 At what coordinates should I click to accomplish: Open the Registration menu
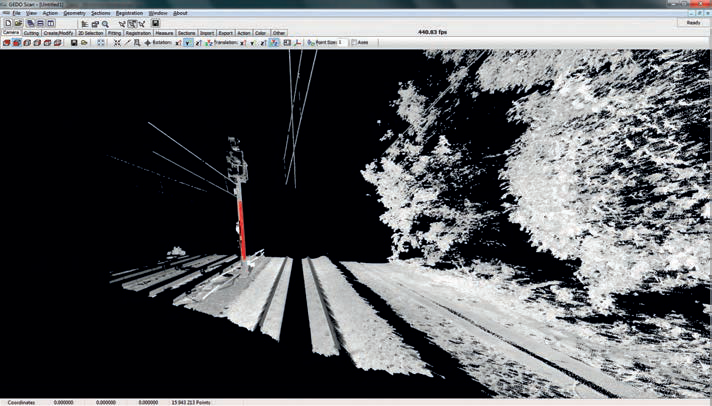[x=129, y=13]
